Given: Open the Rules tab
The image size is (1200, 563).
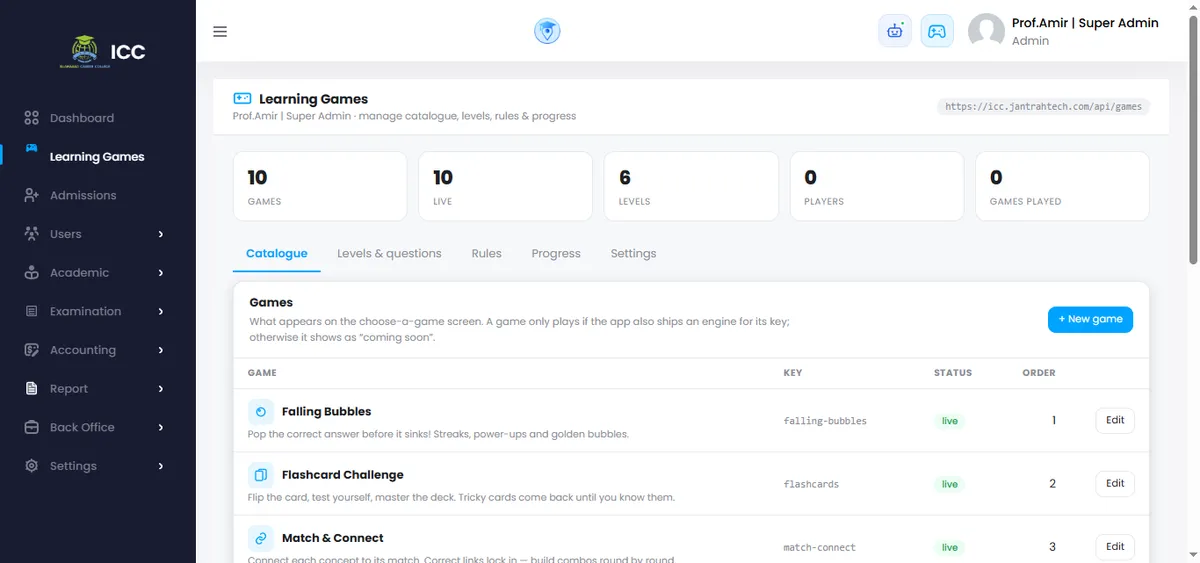Looking at the screenshot, I should coord(487,254).
